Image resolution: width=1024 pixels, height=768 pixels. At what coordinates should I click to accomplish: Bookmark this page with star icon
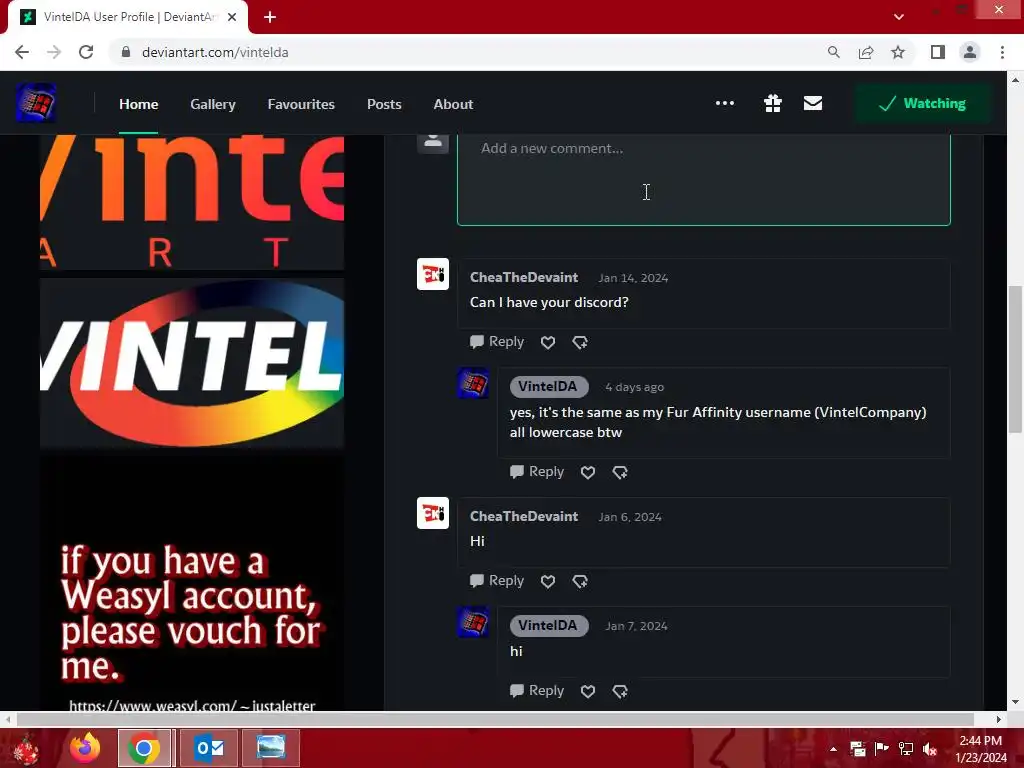[x=898, y=52]
